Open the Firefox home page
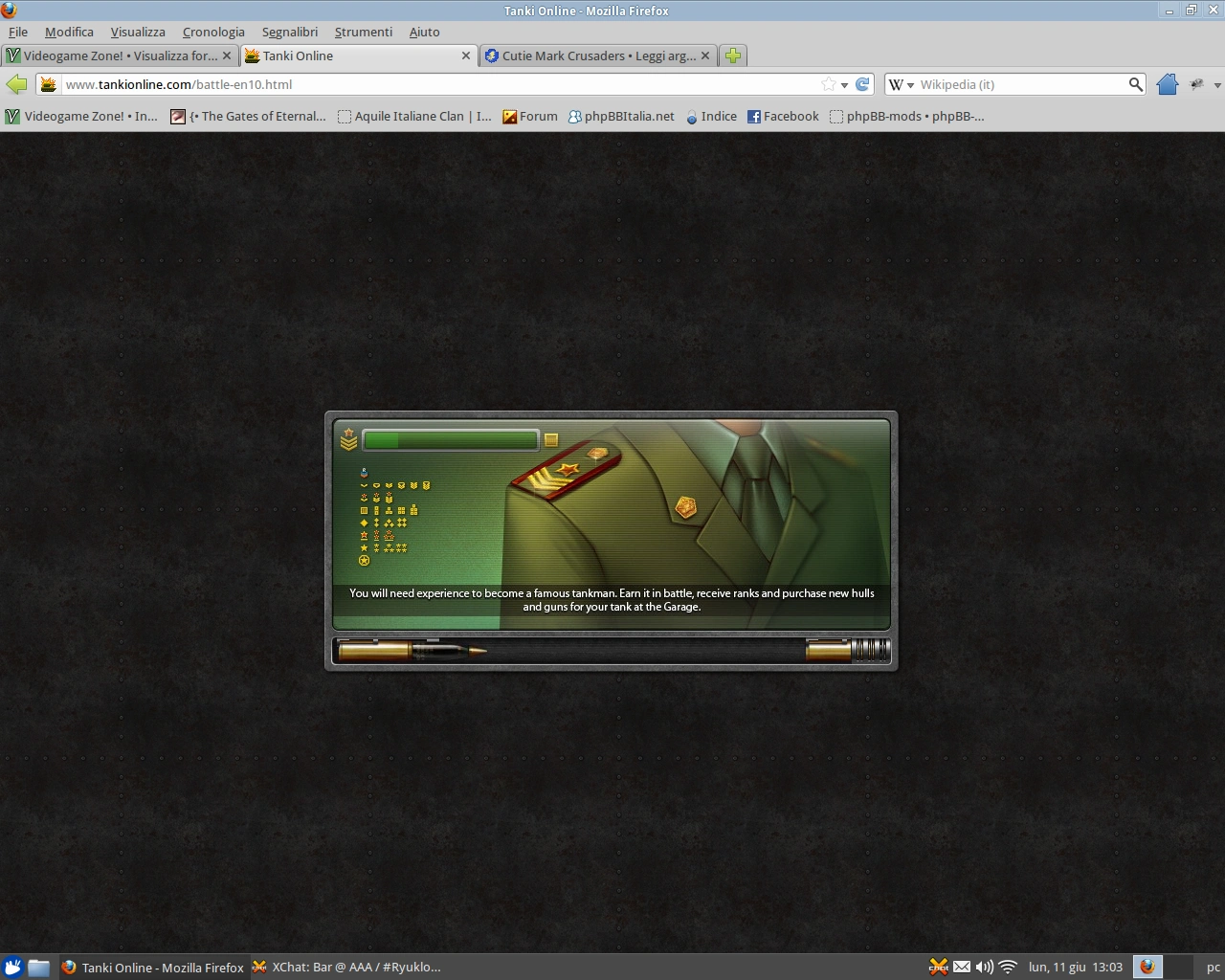Viewport: 1225px width, 980px height. [x=1167, y=84]
